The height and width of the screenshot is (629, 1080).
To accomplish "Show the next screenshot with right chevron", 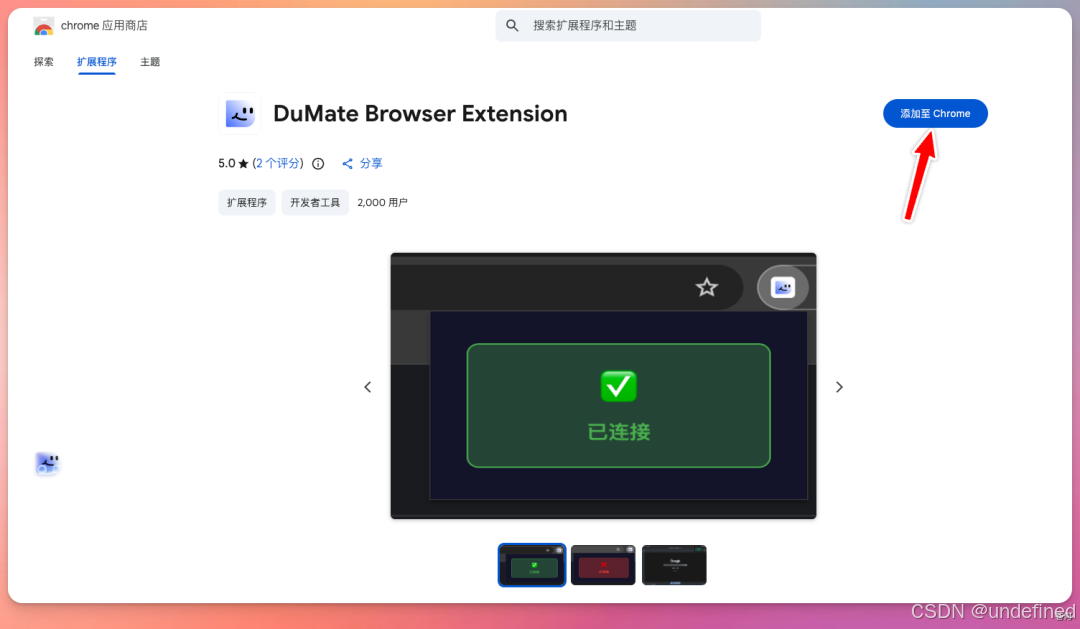I will pos(839,387).
